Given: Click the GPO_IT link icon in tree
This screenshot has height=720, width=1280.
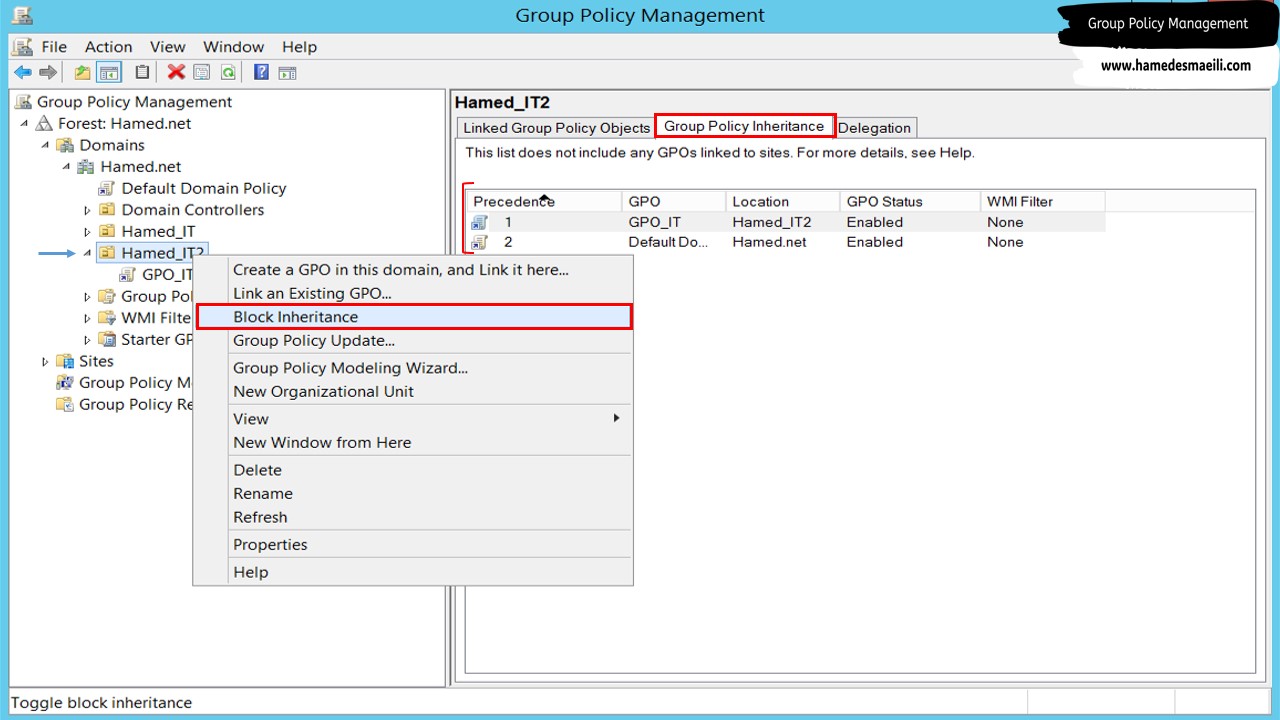Looking at the screenshot, I should point(128,275).
